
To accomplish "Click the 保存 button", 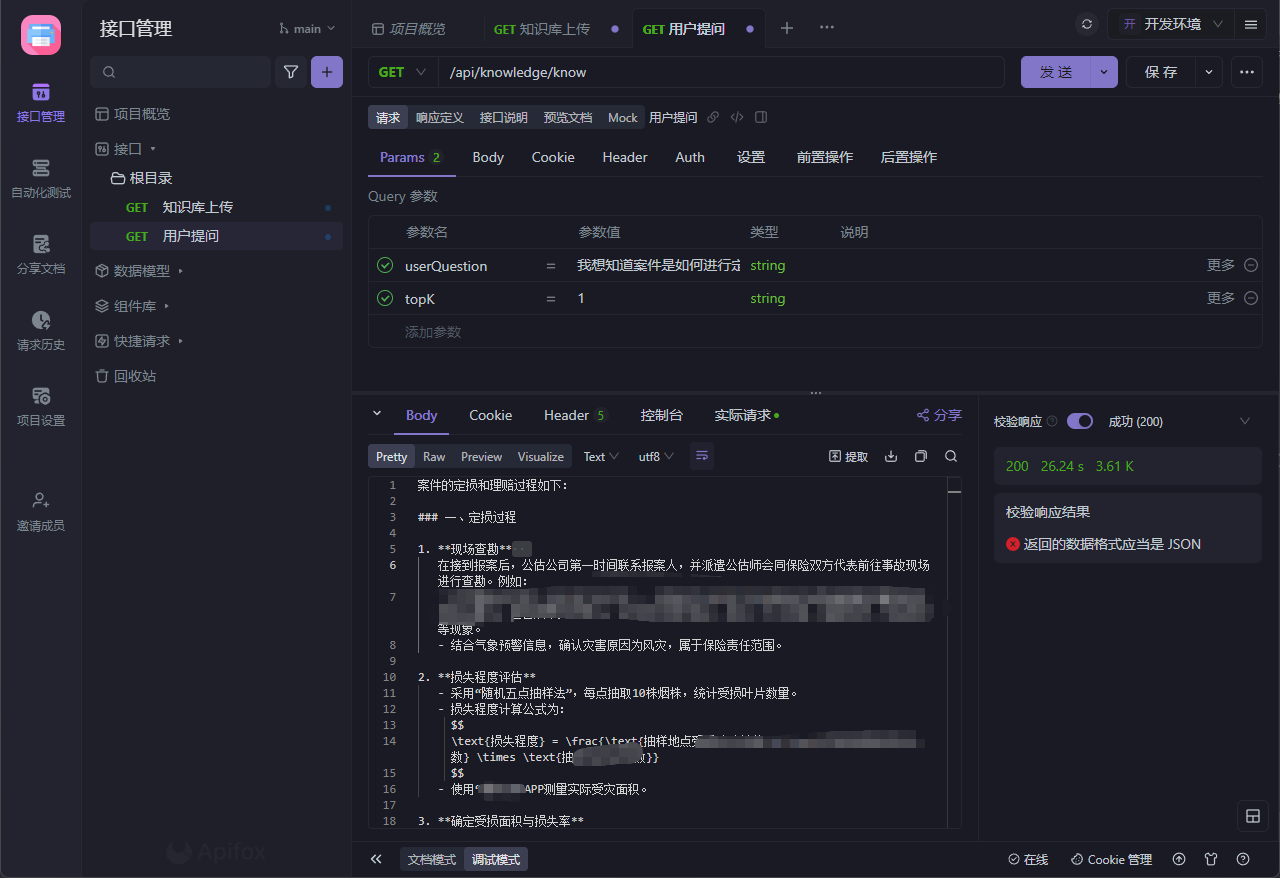I will click(1161, 72).
